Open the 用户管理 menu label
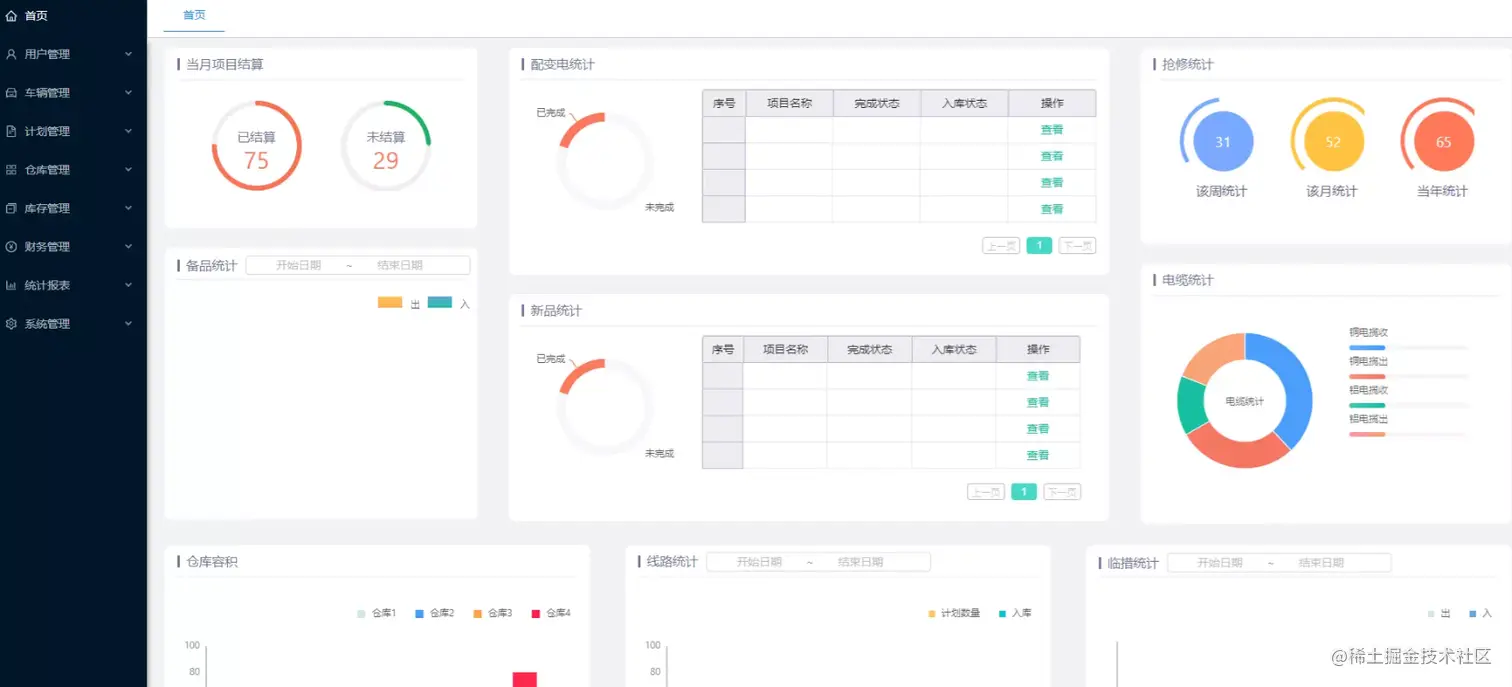 point(47,54)
